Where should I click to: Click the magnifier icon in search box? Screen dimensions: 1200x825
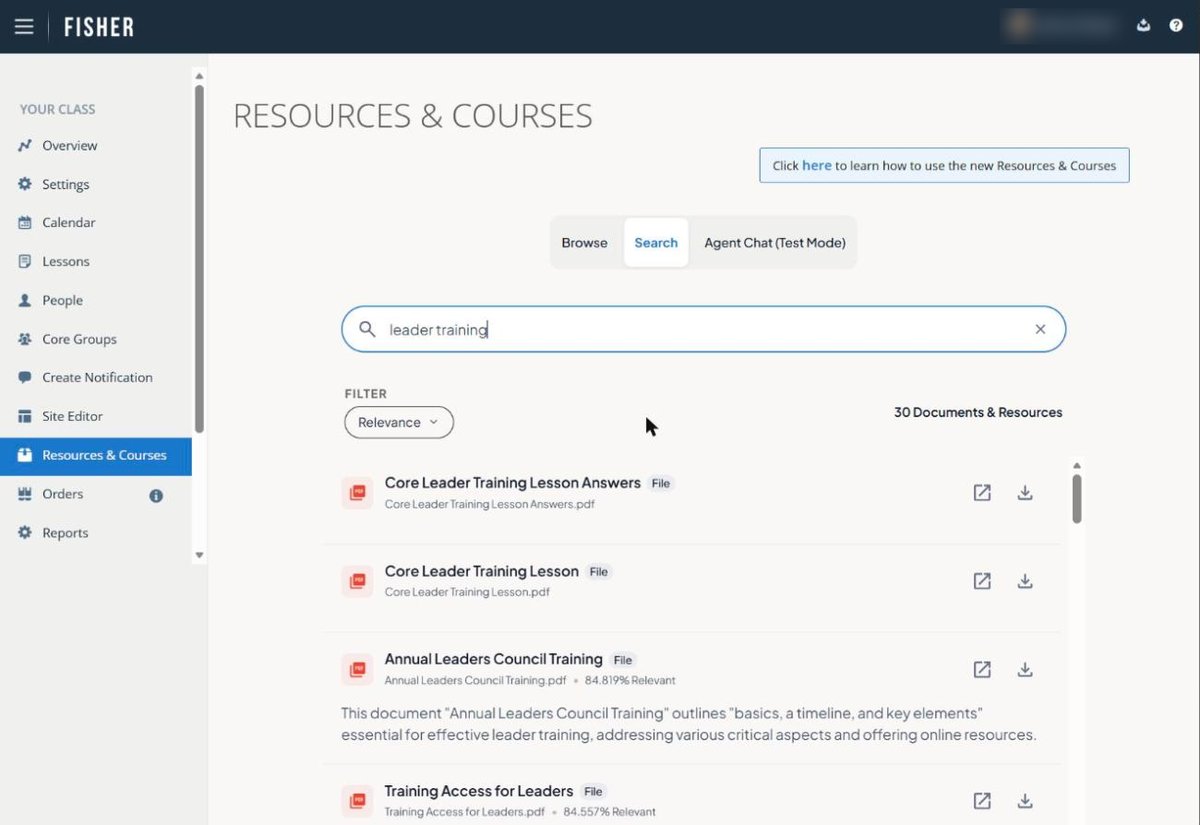point(367,329)
